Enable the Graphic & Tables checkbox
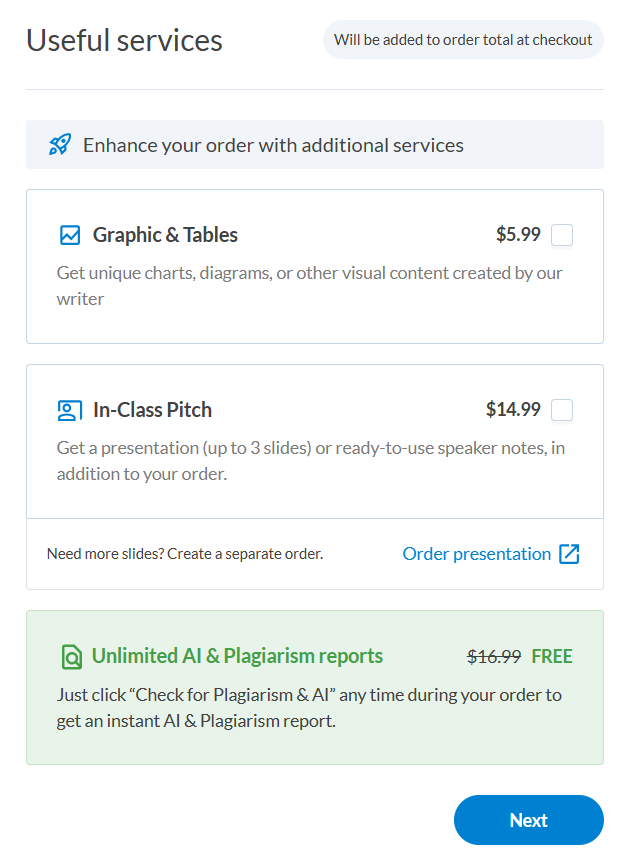This screenshot has width=629, height=867. coord(562,235)
